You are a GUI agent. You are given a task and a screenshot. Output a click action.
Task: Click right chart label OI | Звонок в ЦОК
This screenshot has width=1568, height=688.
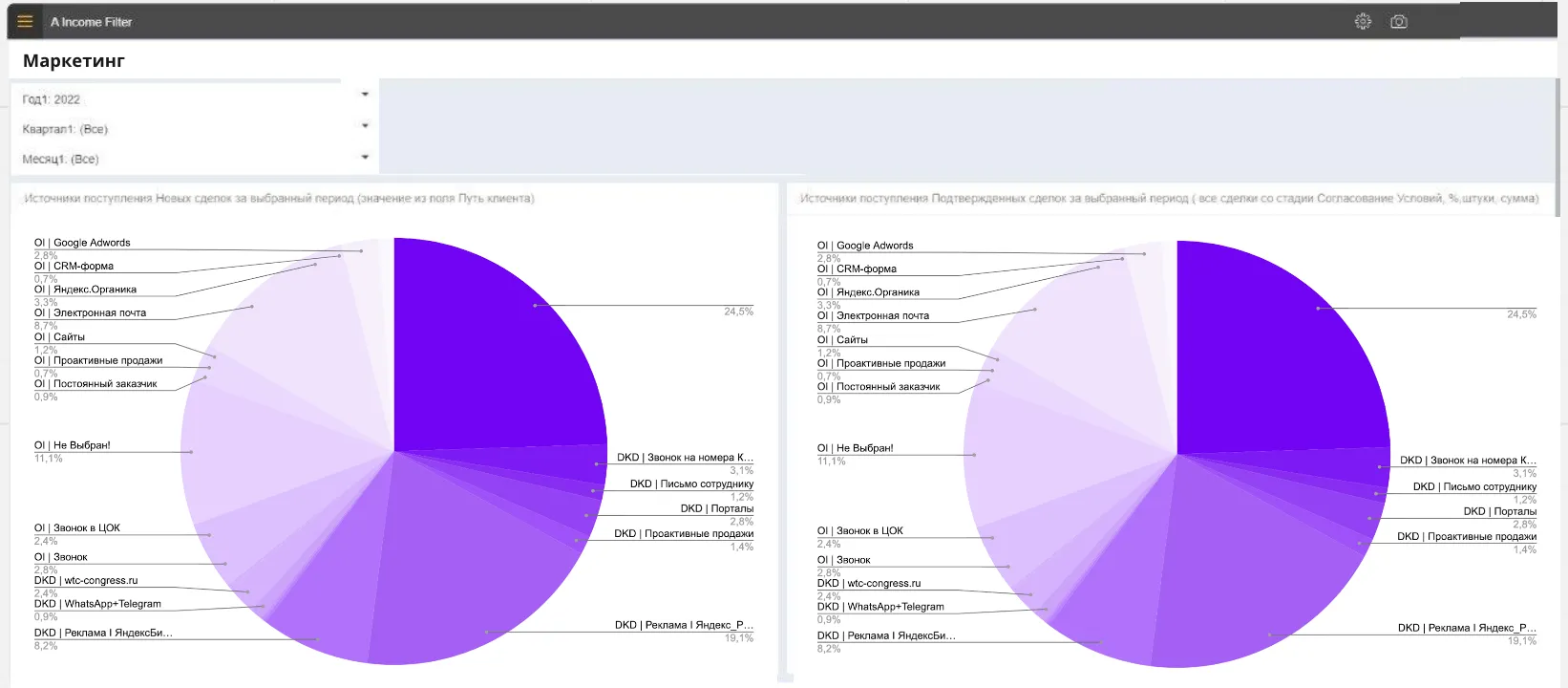[x=859, y=531]
